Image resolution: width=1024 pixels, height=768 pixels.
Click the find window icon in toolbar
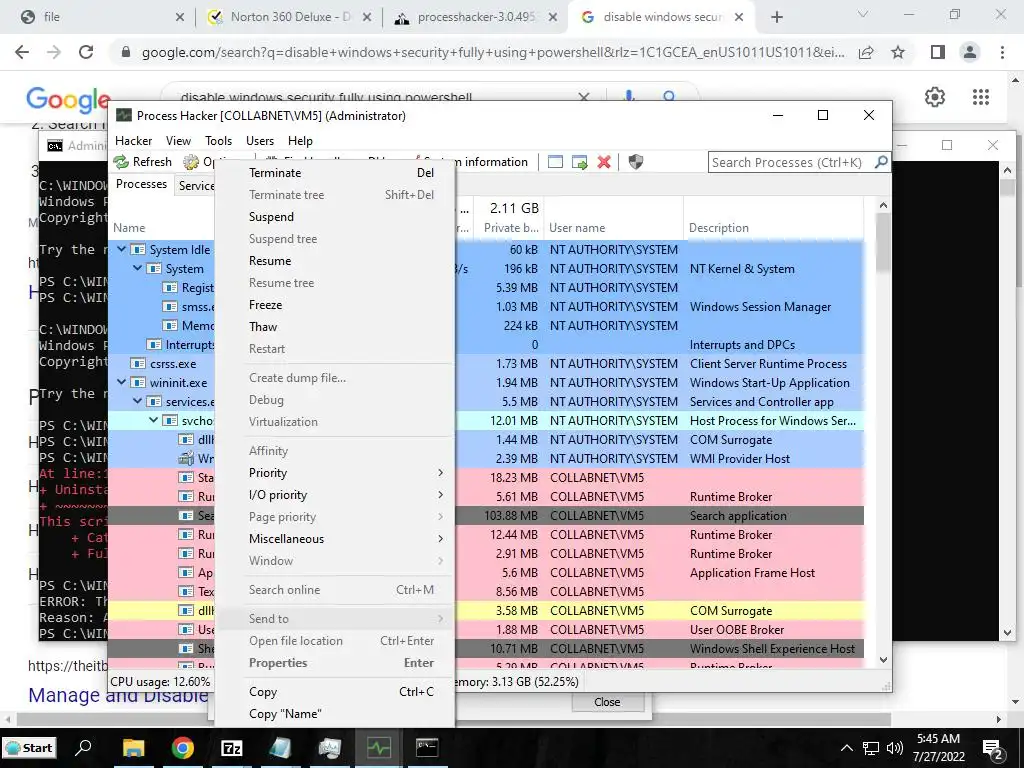pyautogui.click(x=555, y=162)
